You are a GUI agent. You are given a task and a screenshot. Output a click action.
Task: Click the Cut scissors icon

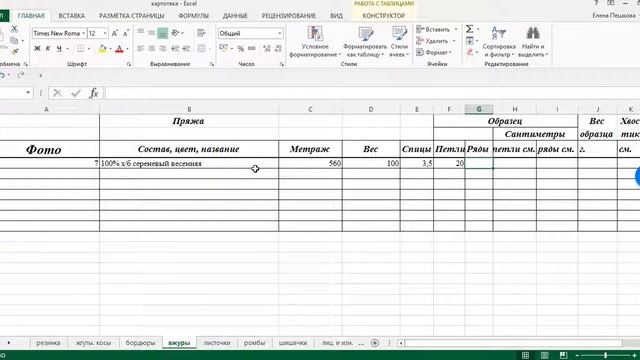click(14, 29)
